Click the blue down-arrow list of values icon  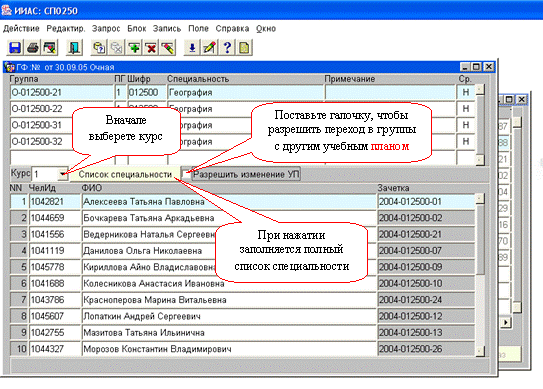pos(192,47)
